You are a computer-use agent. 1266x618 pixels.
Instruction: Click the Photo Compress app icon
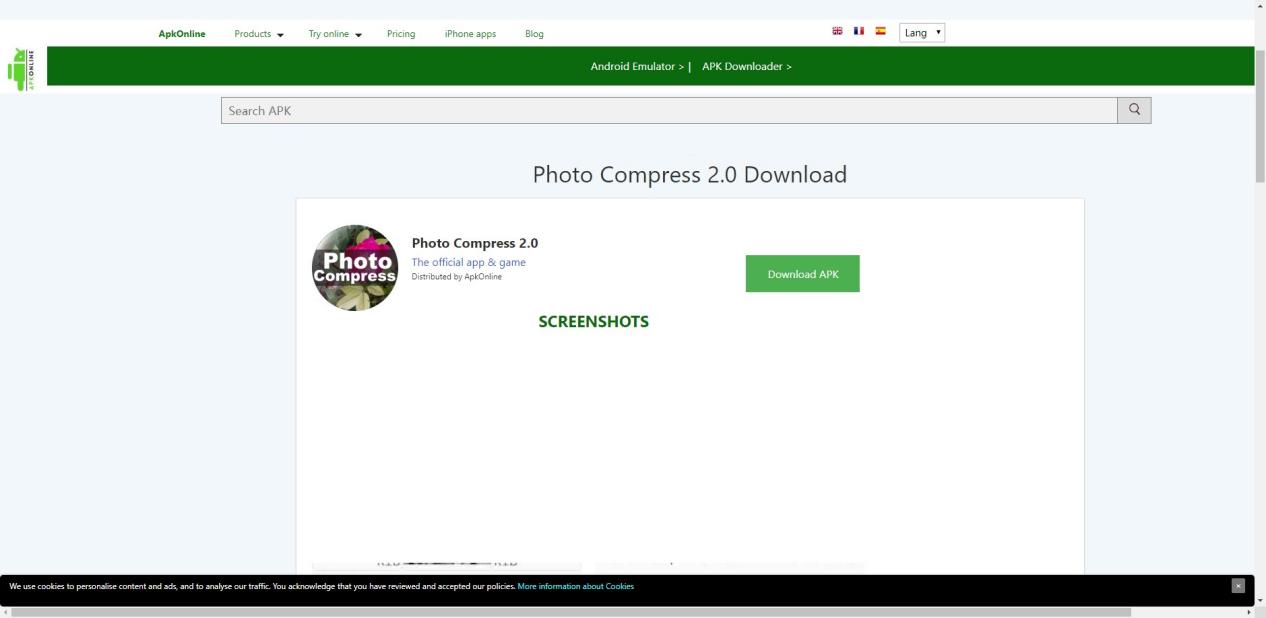pos(355,268)
